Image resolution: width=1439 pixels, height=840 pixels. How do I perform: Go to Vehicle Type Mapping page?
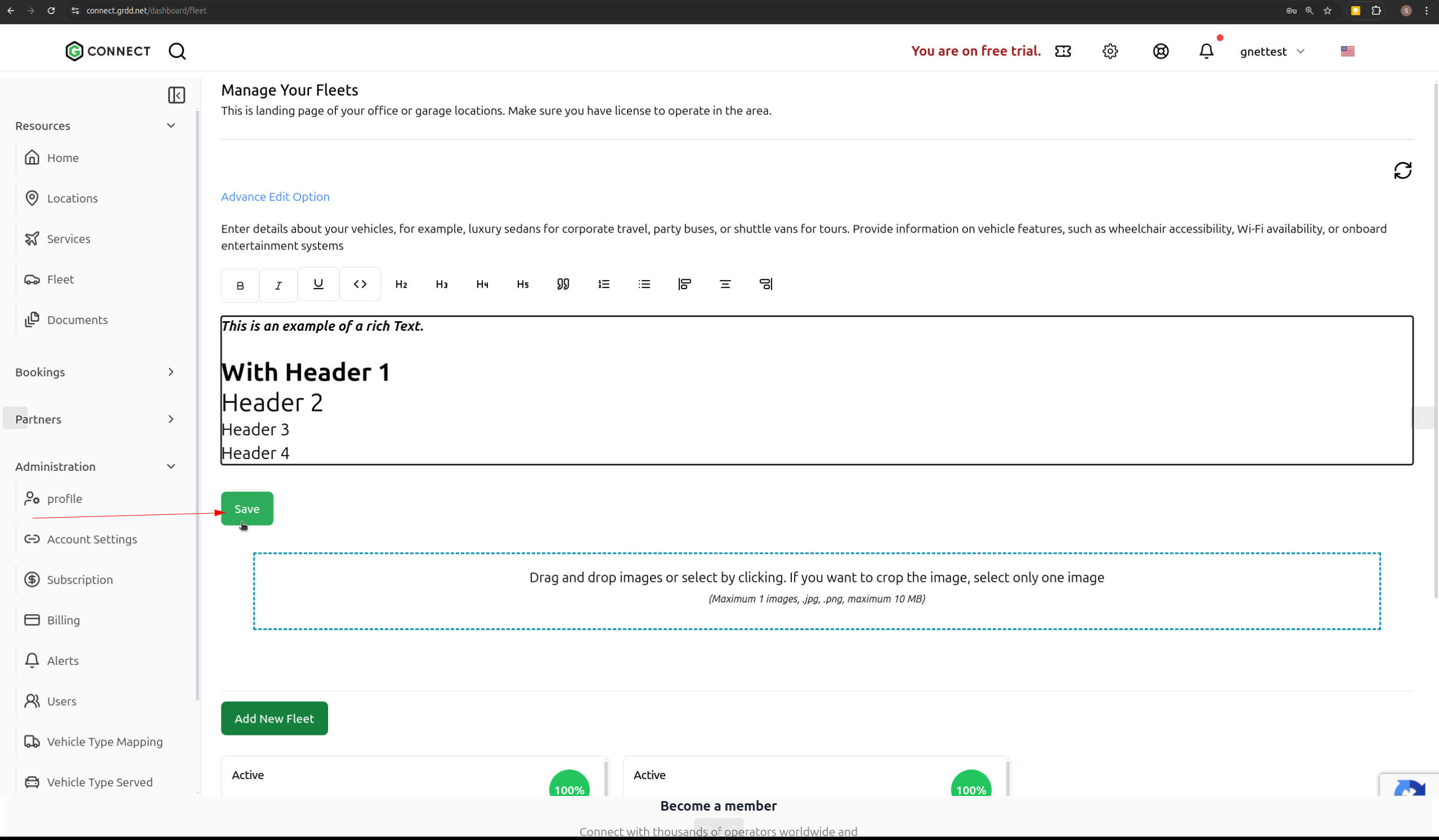tap(104, 741)
